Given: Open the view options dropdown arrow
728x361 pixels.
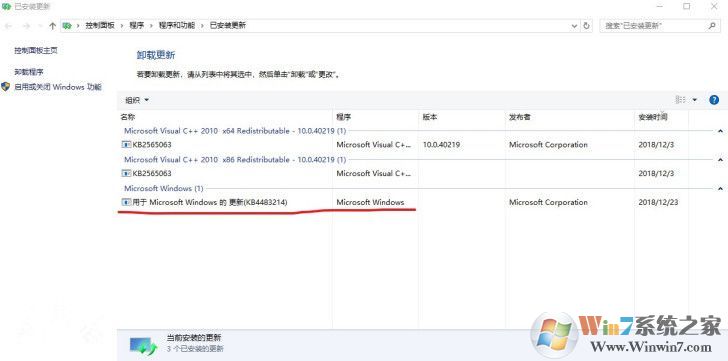Looking at the screenshot, I should click(695, 100).
